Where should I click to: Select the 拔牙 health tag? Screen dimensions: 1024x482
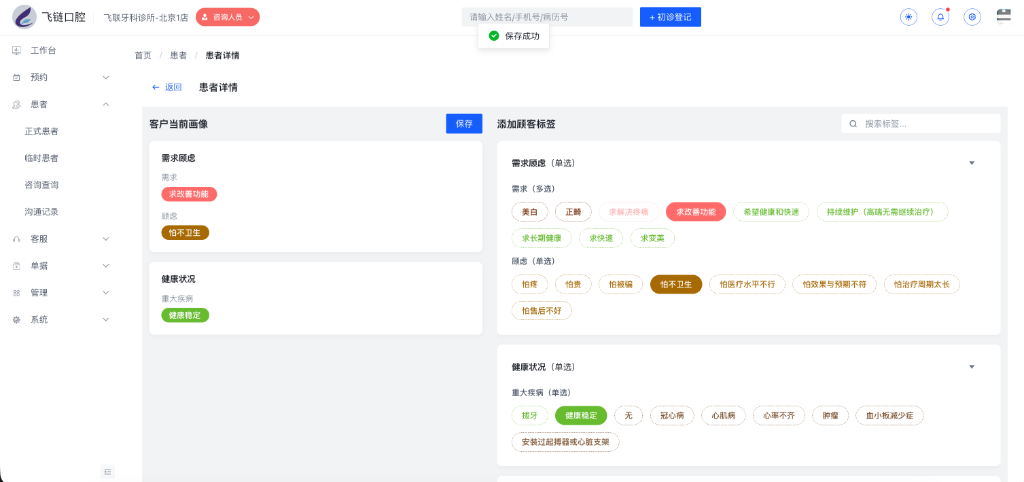tap(530, 415)
